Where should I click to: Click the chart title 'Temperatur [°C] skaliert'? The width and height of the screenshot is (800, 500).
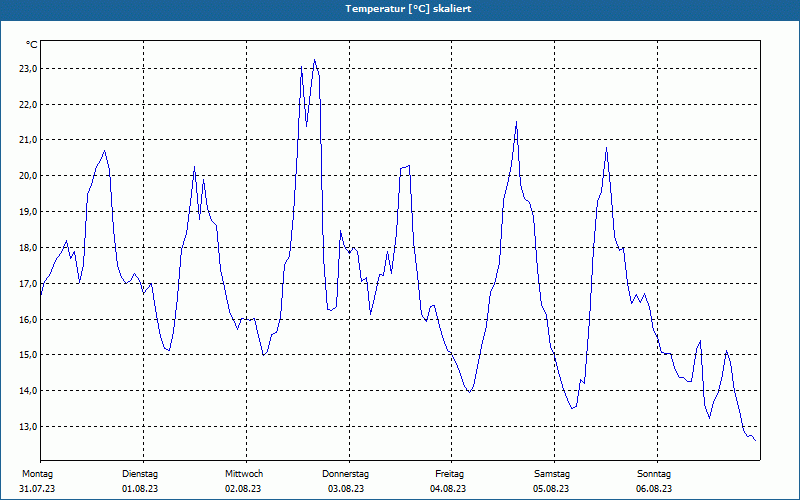pos(408,9)
